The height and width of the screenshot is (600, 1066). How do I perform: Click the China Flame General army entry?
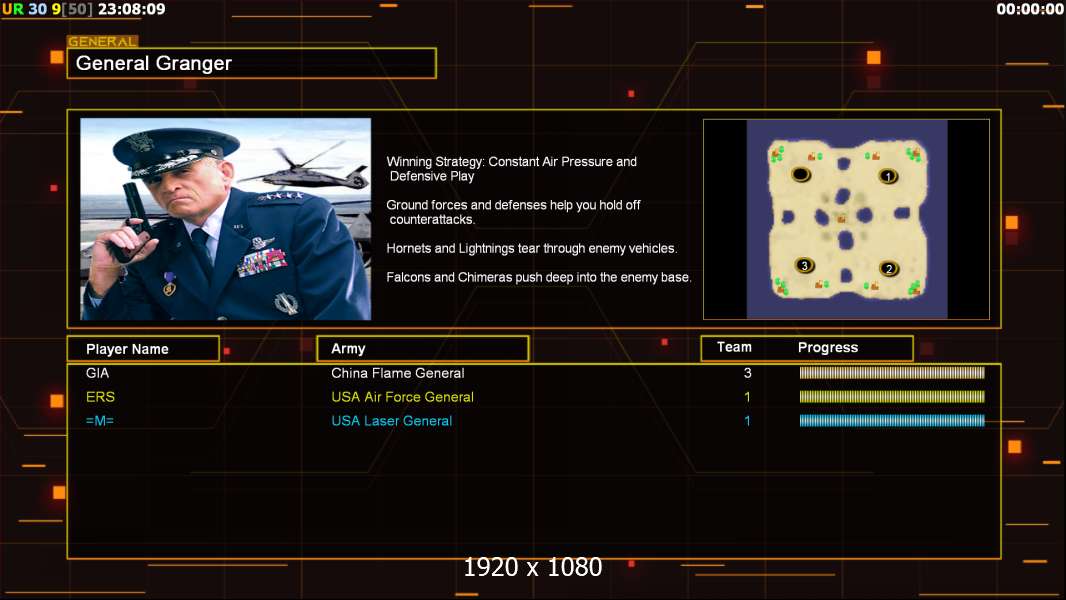398,373
